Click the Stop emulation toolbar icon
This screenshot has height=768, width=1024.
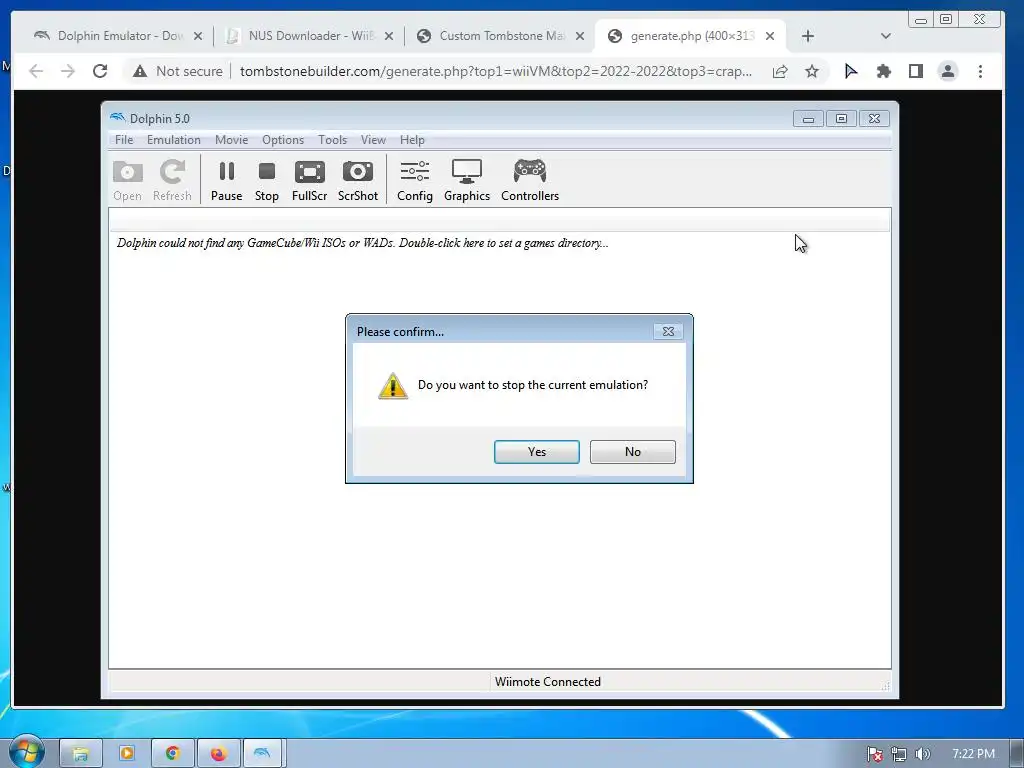(x=266, y=180)
